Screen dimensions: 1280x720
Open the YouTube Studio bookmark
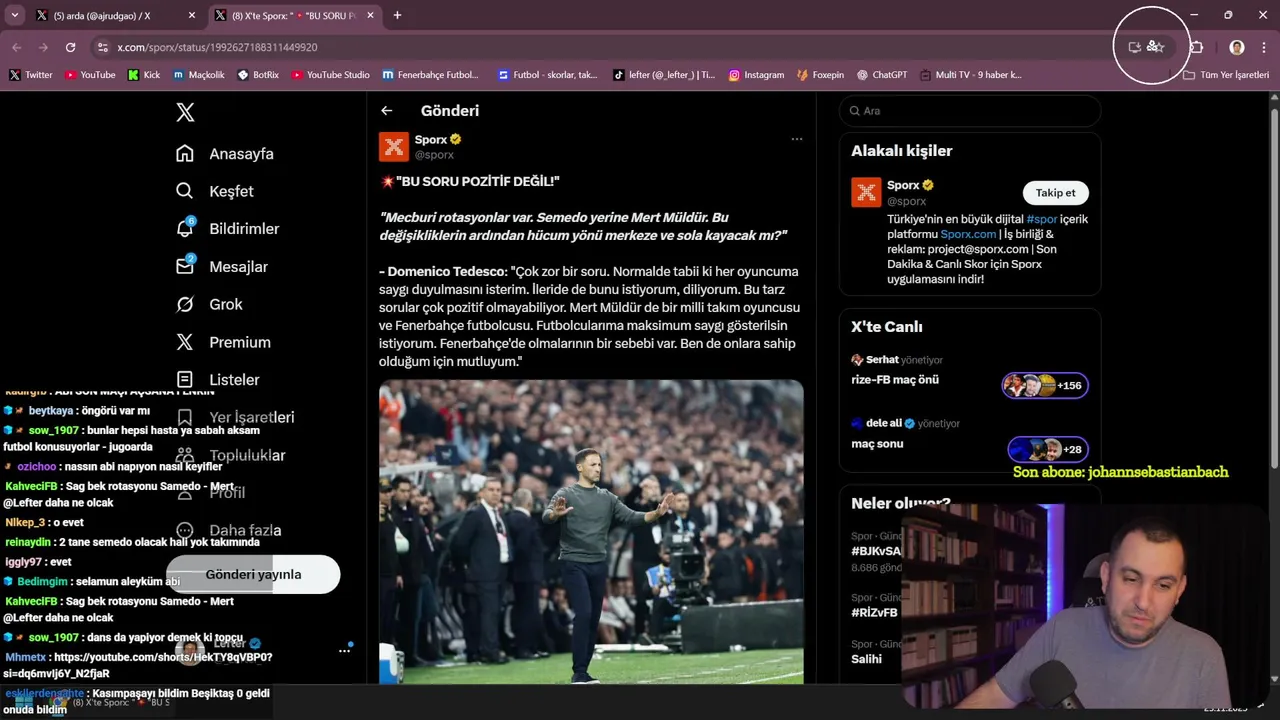click(x=330, y=74)
